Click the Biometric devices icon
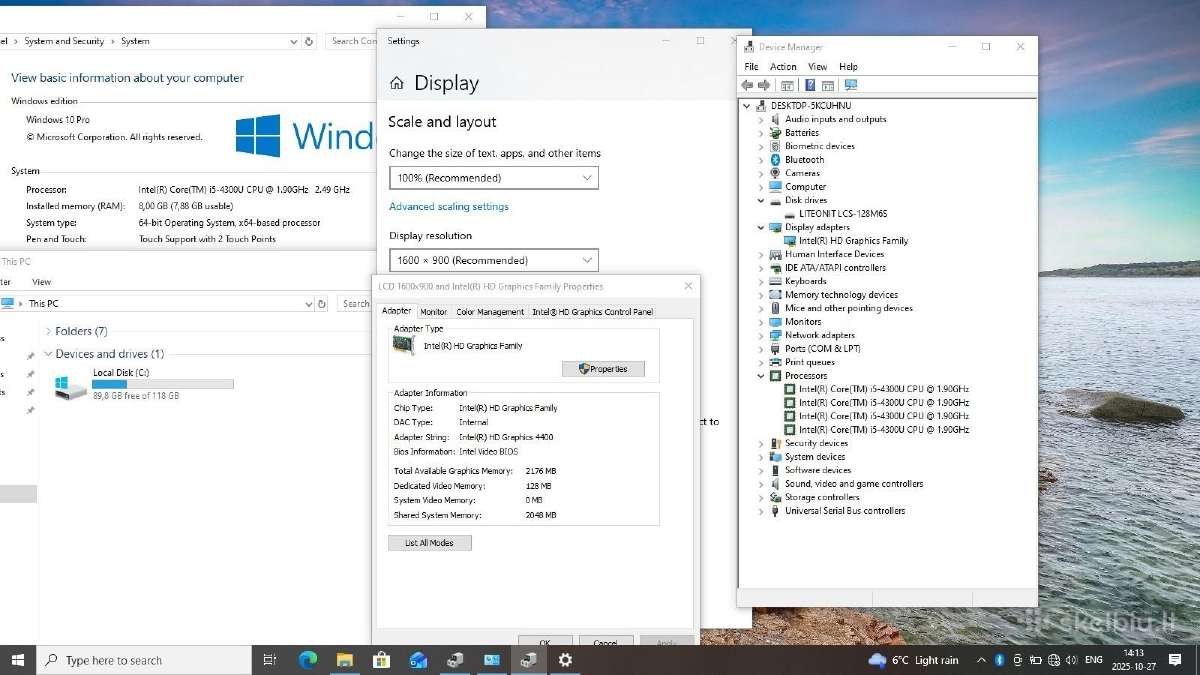Image resolution: width=1200 pixels, height=675 pixels. coord(775,146)
